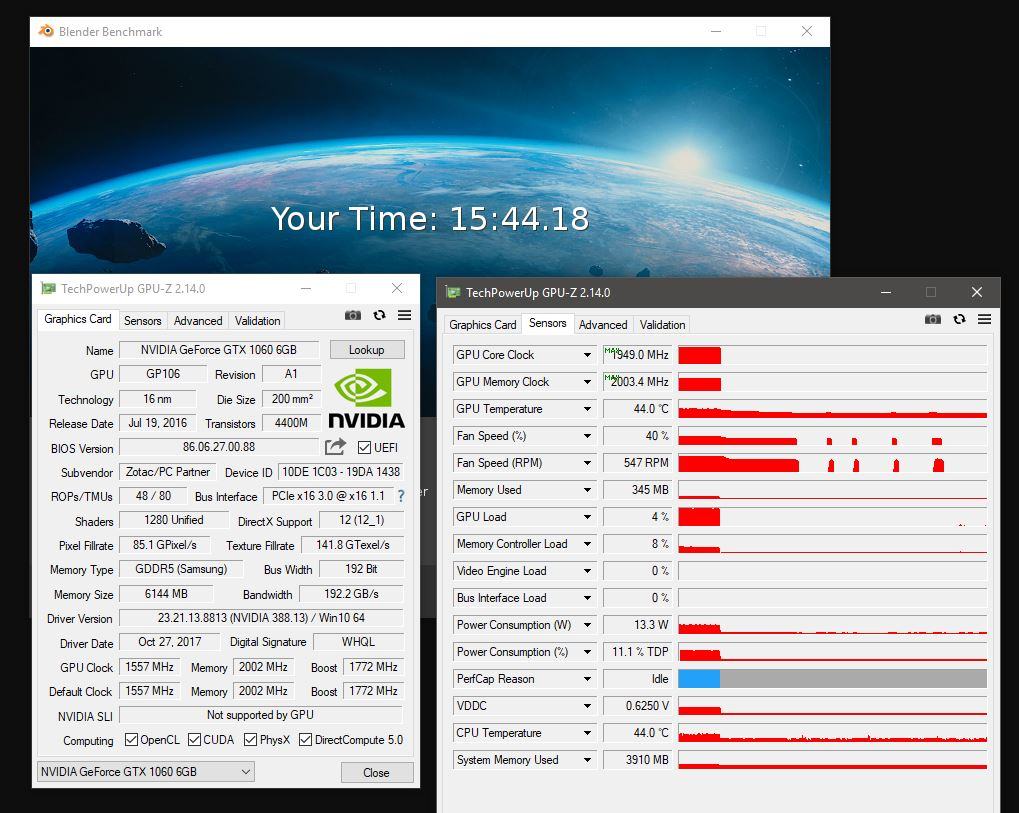Toggle the OpenCL checkbox

click(x=131, y=740)
